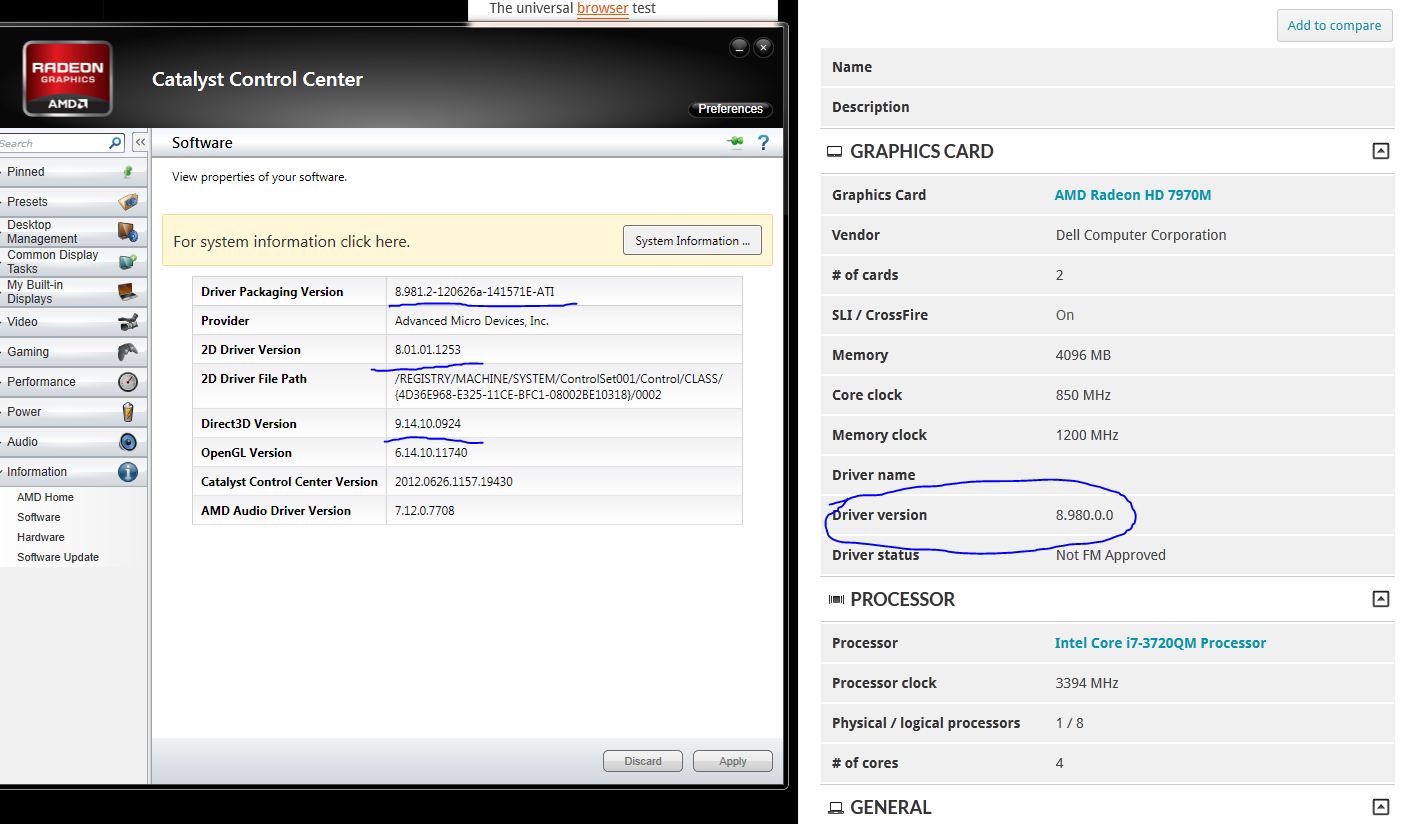Click the green pin page icon
The image size is (1402, 824).
tap(735, 143)
